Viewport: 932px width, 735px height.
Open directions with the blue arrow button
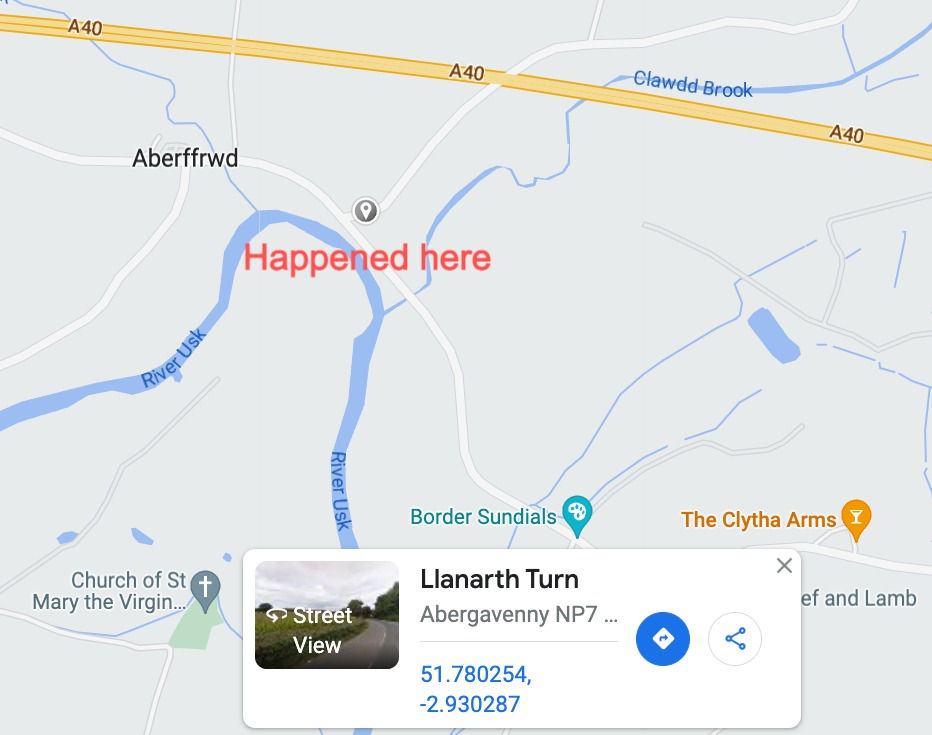[x=663, y=639]
